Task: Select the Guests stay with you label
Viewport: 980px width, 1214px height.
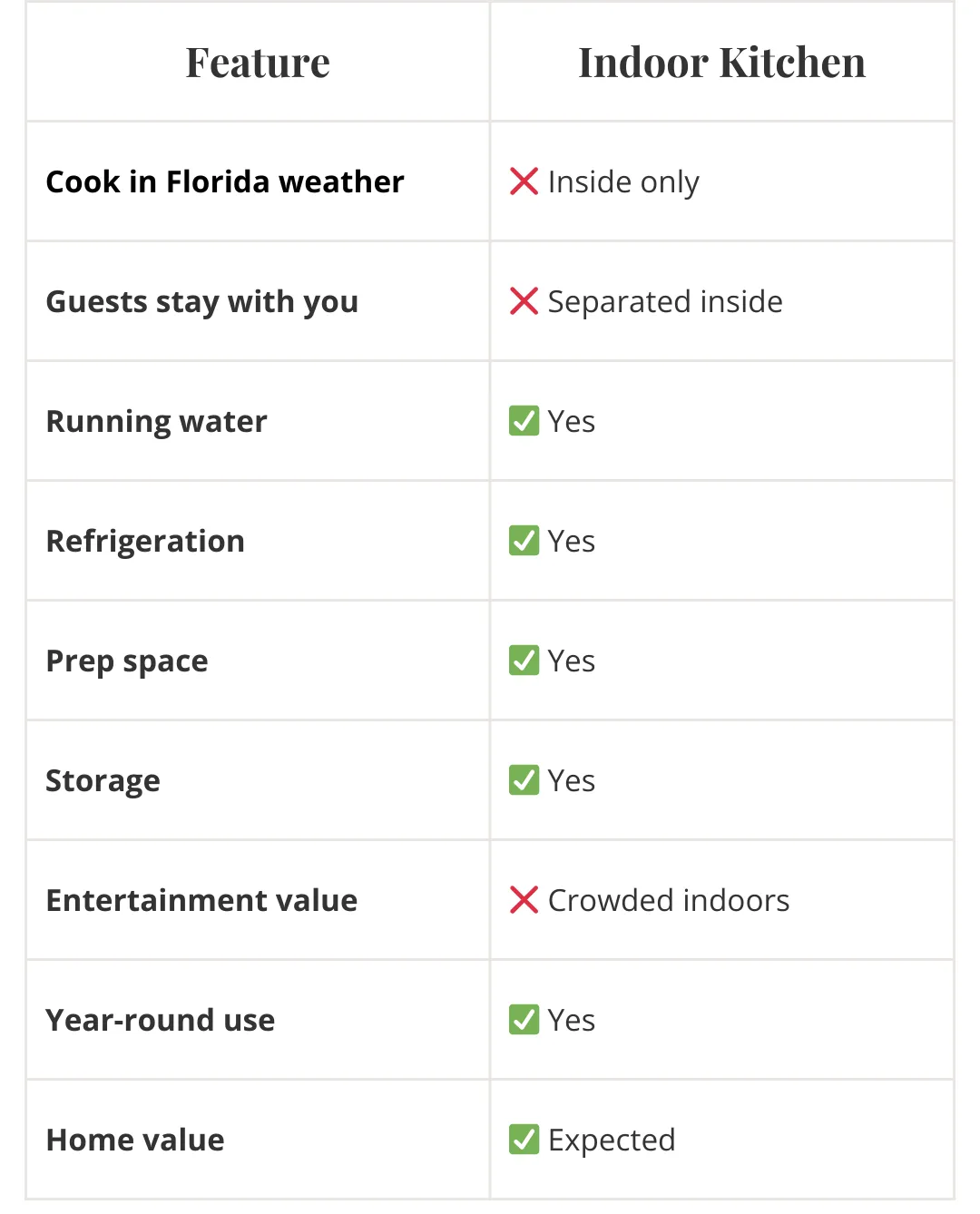Action: [x=202, y=301]
